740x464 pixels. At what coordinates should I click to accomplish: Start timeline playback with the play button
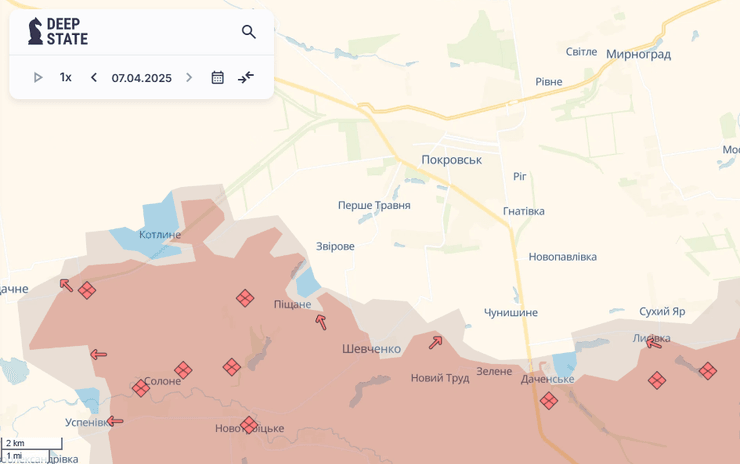pyautogui.click(x=38, y=77)
